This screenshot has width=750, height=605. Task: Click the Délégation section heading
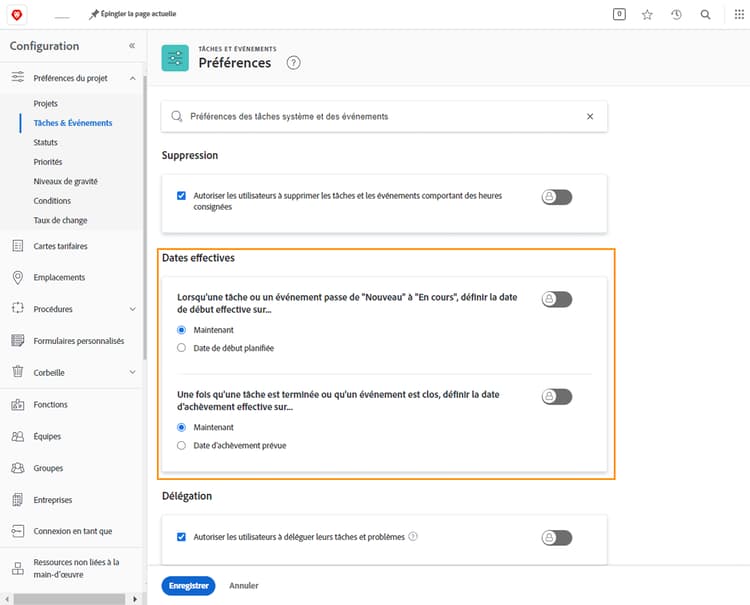(187, 496)
